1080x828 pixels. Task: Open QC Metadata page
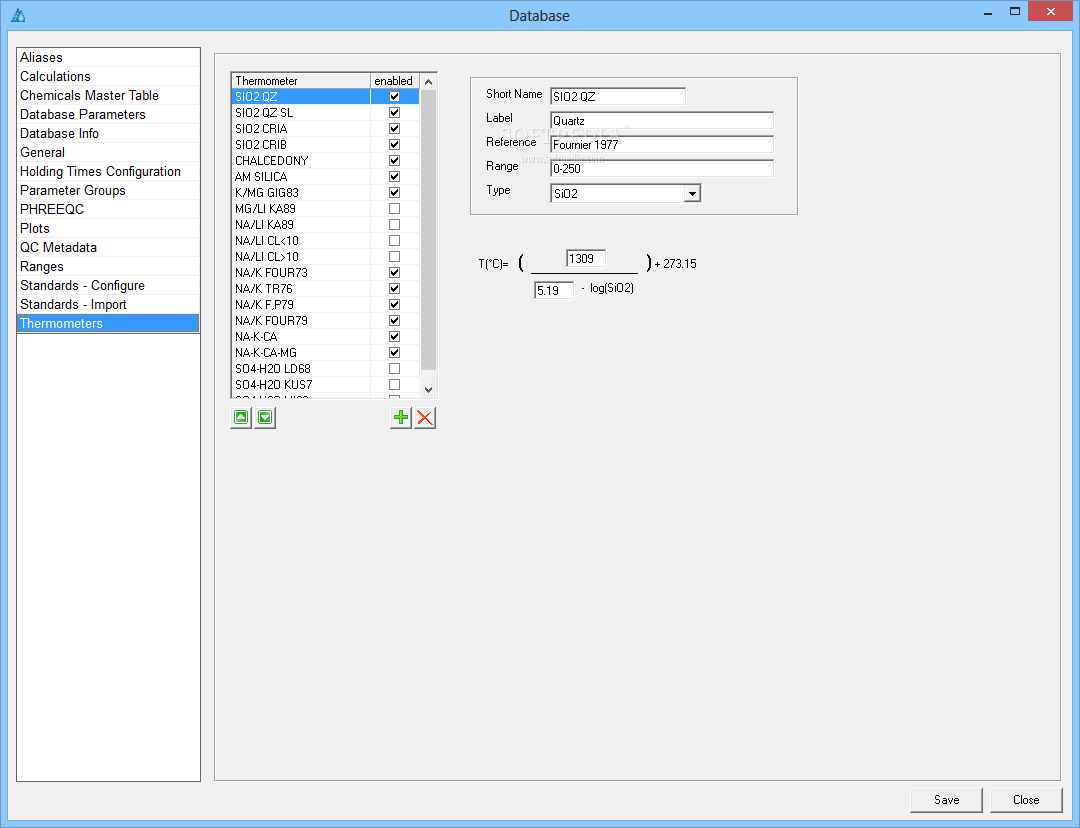108,247
